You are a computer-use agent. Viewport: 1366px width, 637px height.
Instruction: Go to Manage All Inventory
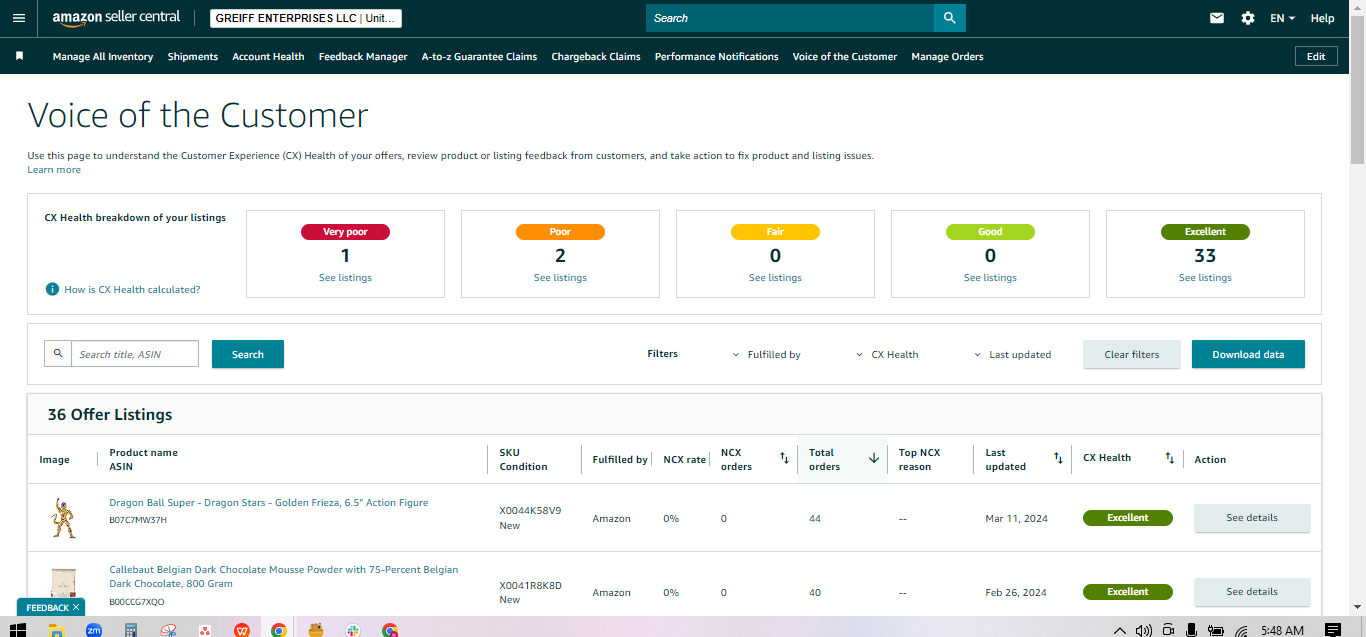coord(103,56)
